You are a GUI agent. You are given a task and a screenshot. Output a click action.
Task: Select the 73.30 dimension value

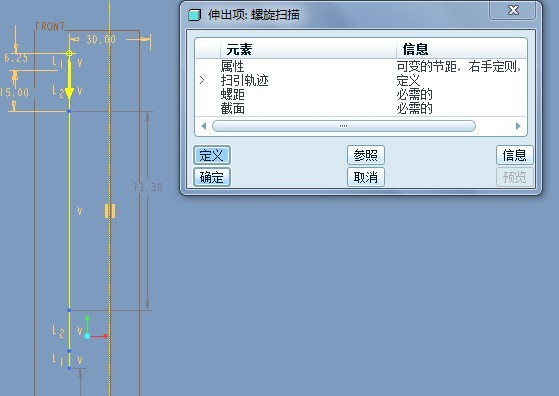tap(148, 187)
